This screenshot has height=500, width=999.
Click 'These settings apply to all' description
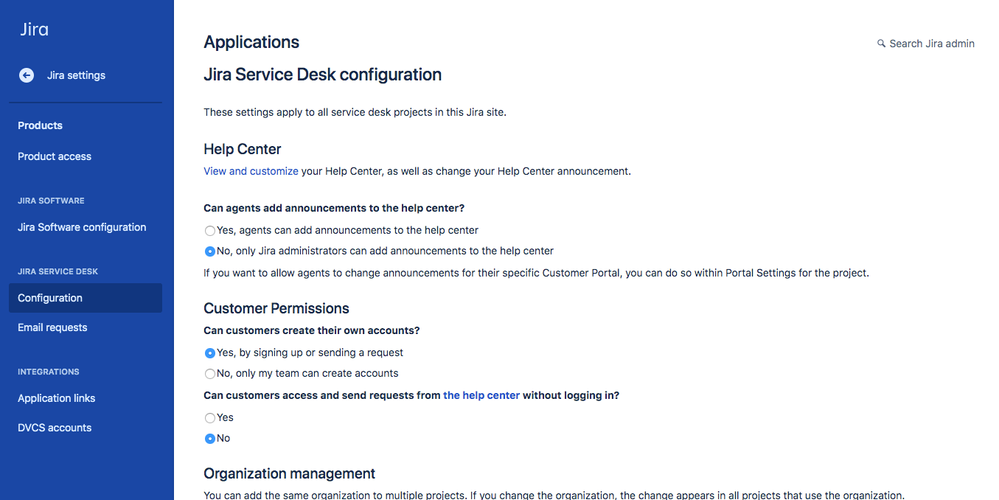click(355, 112)
